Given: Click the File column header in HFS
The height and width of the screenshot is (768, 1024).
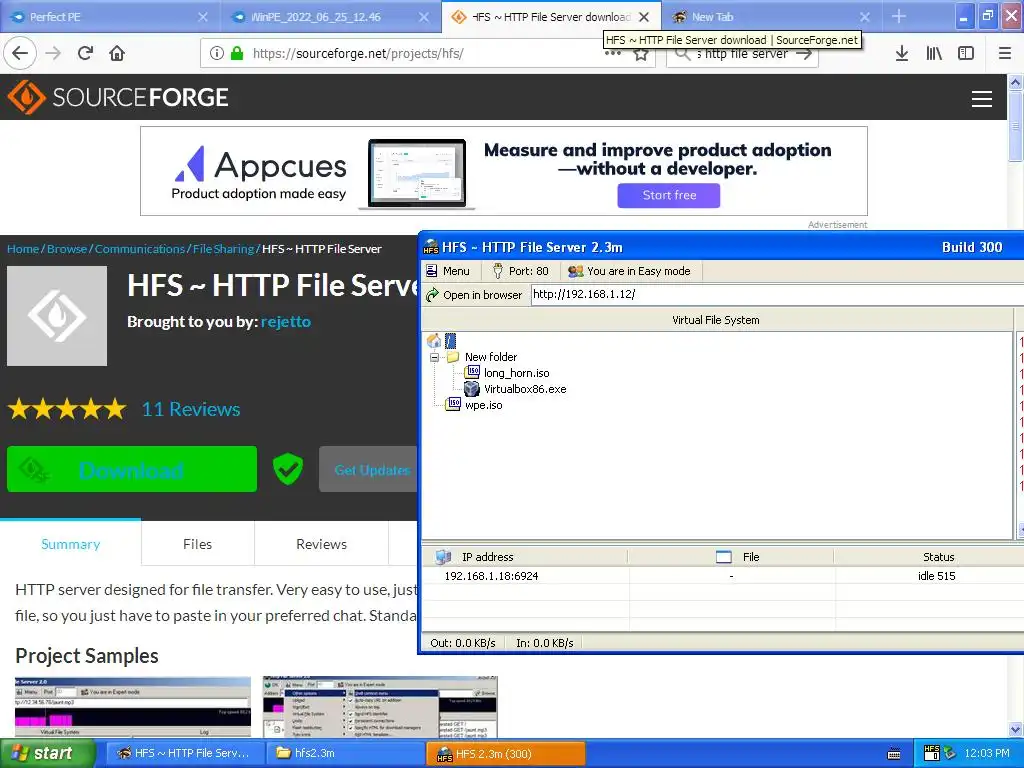Looking at the screenshot, I should (x=731, y=557).
